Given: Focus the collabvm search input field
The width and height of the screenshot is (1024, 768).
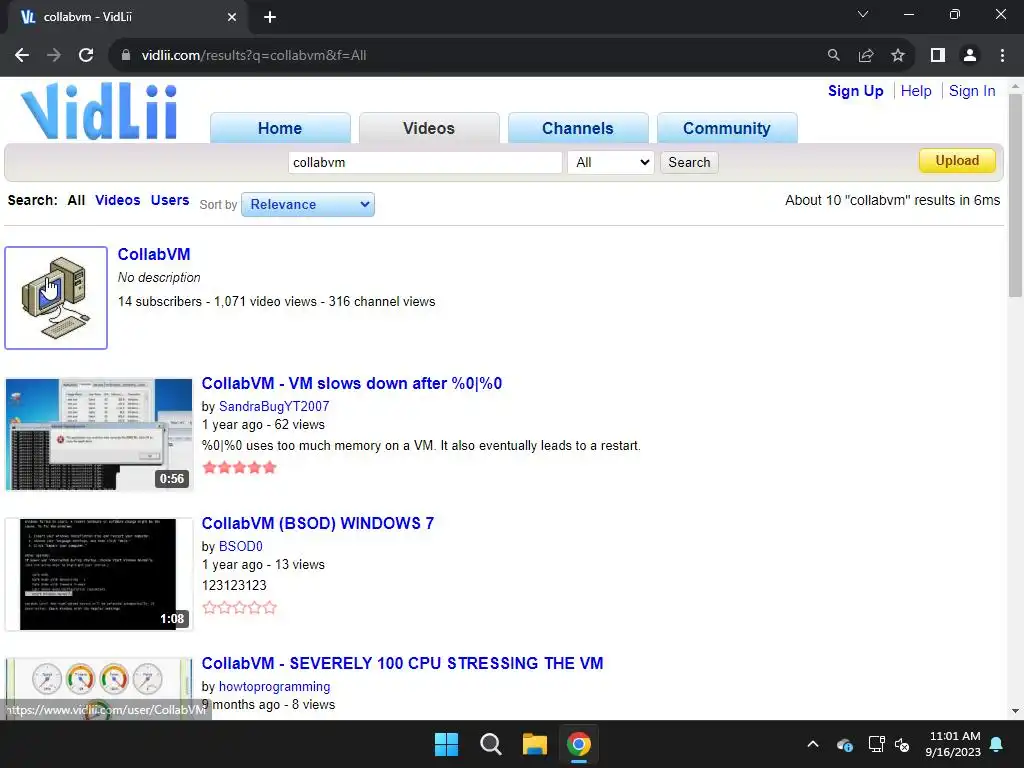Looking at the screenshot, I should point(425,163).
